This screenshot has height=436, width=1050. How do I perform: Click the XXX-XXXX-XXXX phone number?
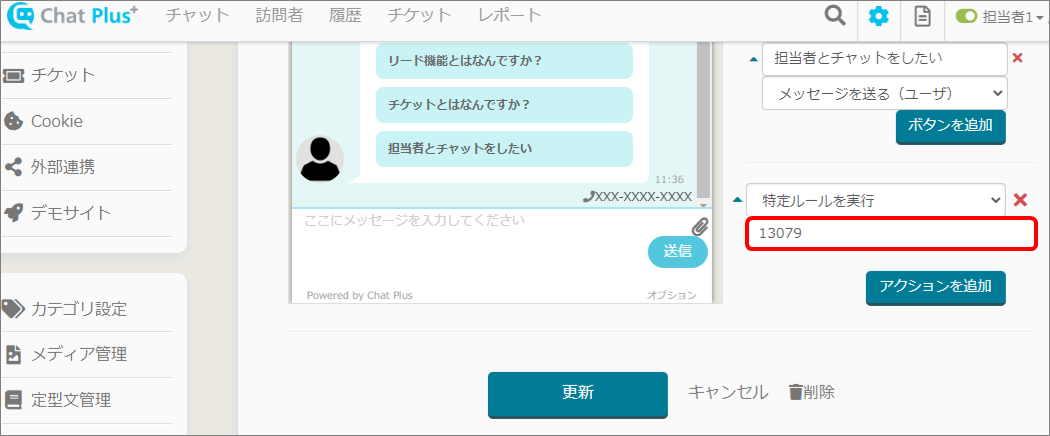[638, 197]
